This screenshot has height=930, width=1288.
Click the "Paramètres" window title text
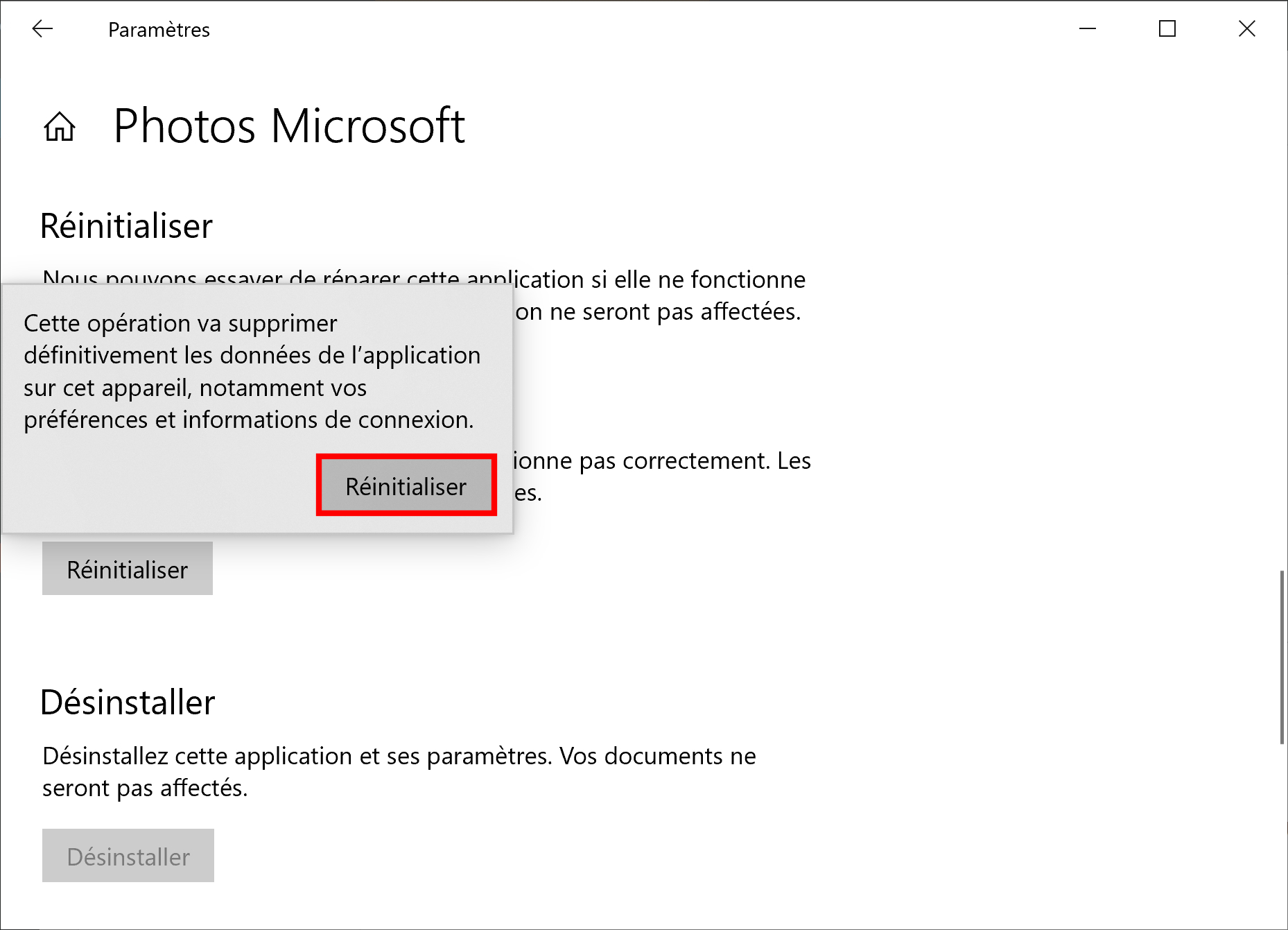coord(159,30)
